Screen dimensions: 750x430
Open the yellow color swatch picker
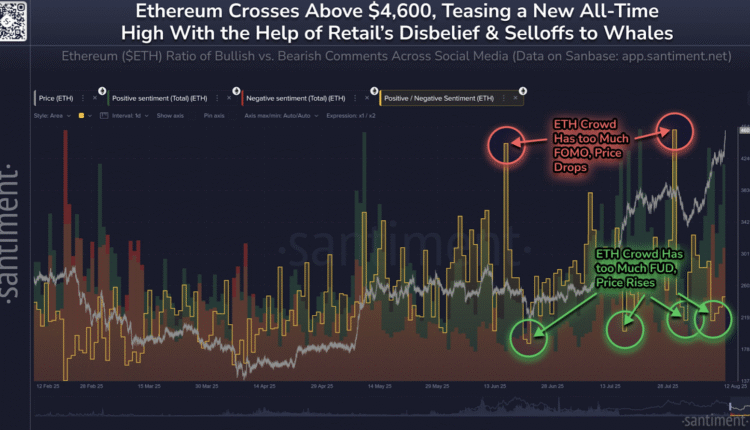tap(80, 116)
